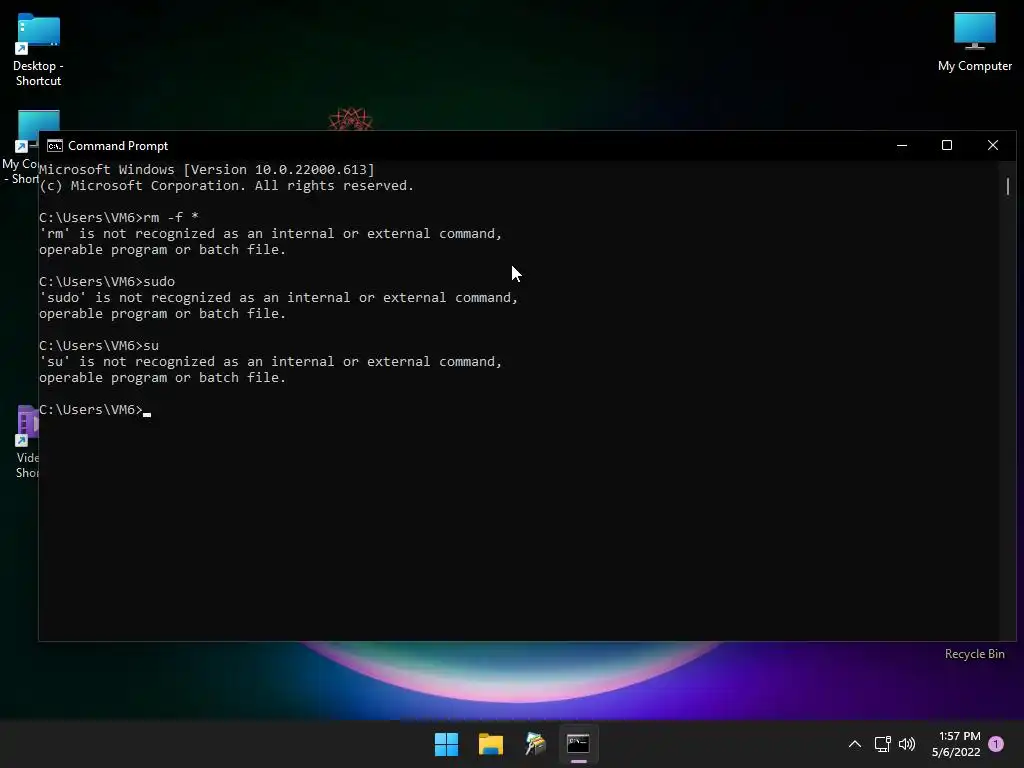Open the Windows Start menu

447,744
